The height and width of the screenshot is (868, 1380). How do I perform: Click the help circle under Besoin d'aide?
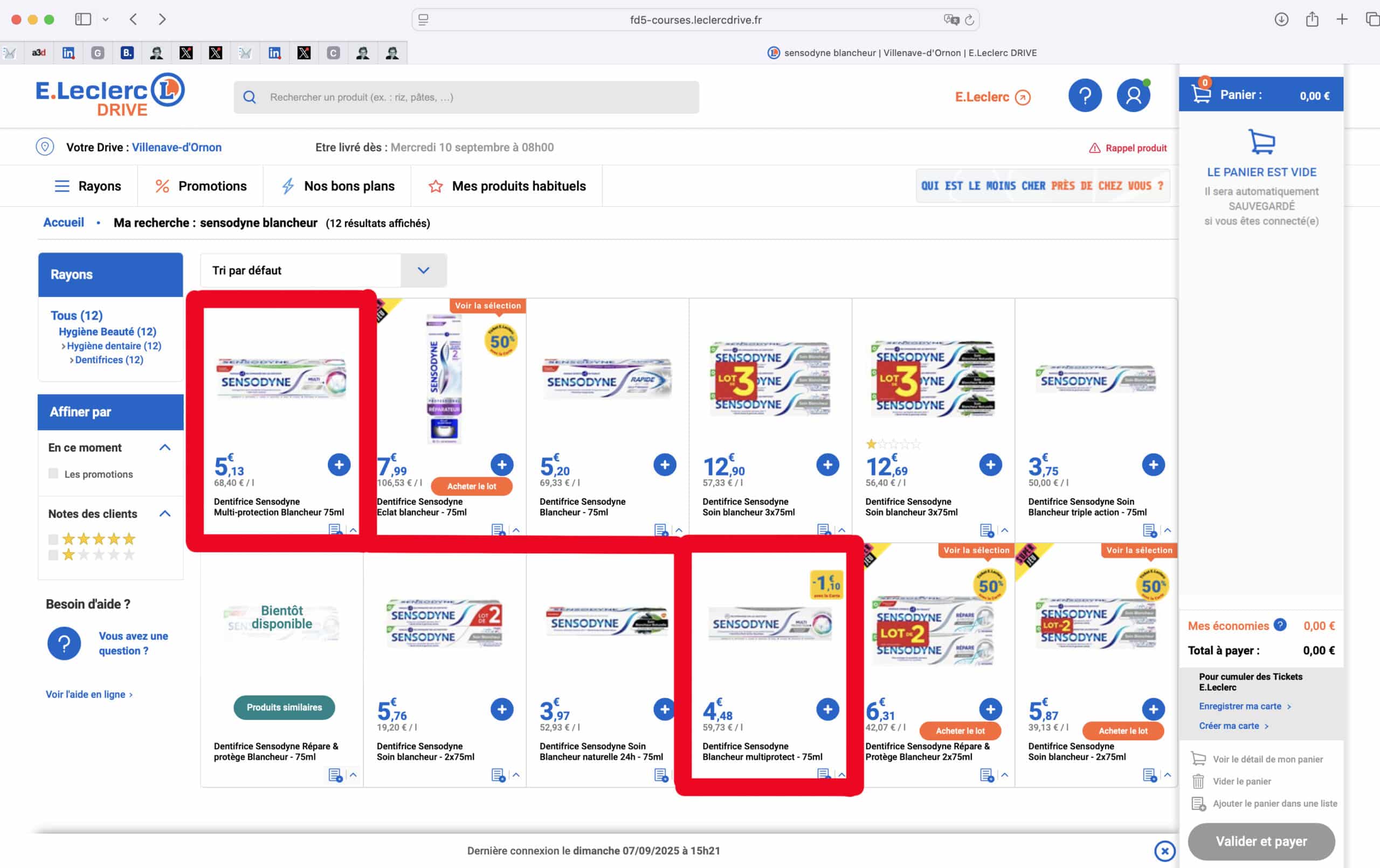click(64, 643)
